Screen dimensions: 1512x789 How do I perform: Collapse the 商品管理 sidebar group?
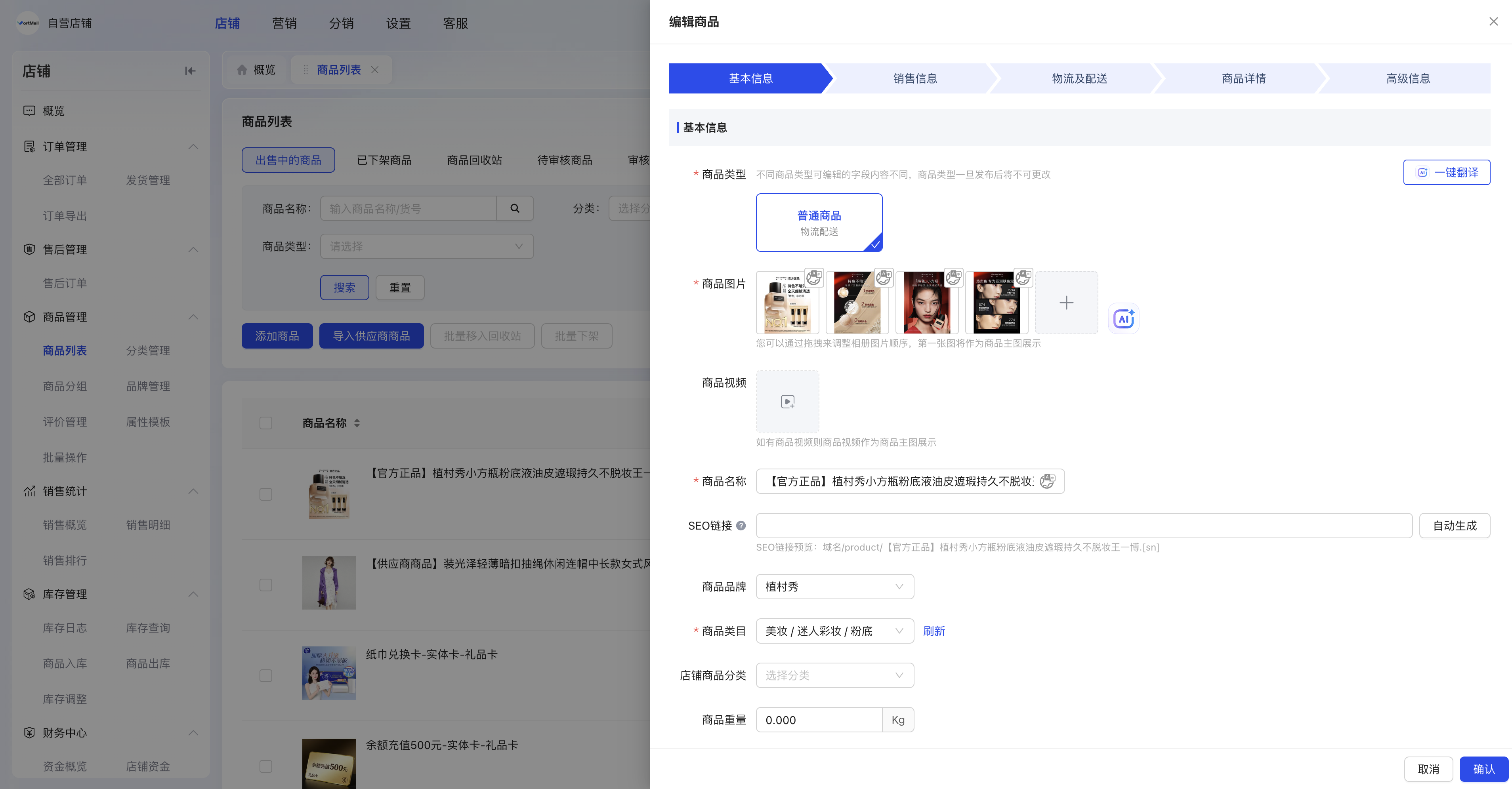point(193,317)
